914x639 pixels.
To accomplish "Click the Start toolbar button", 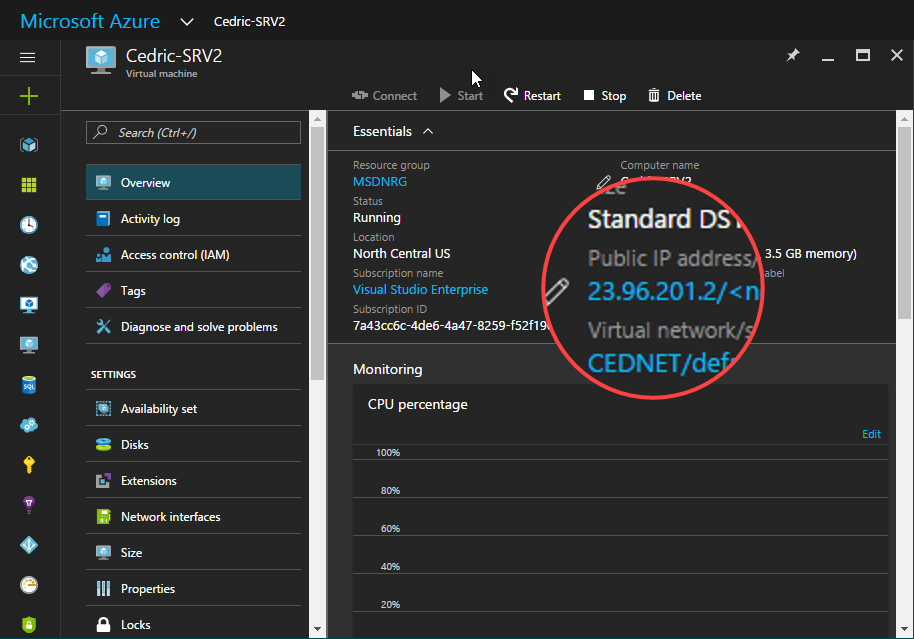I will [461, 96].
